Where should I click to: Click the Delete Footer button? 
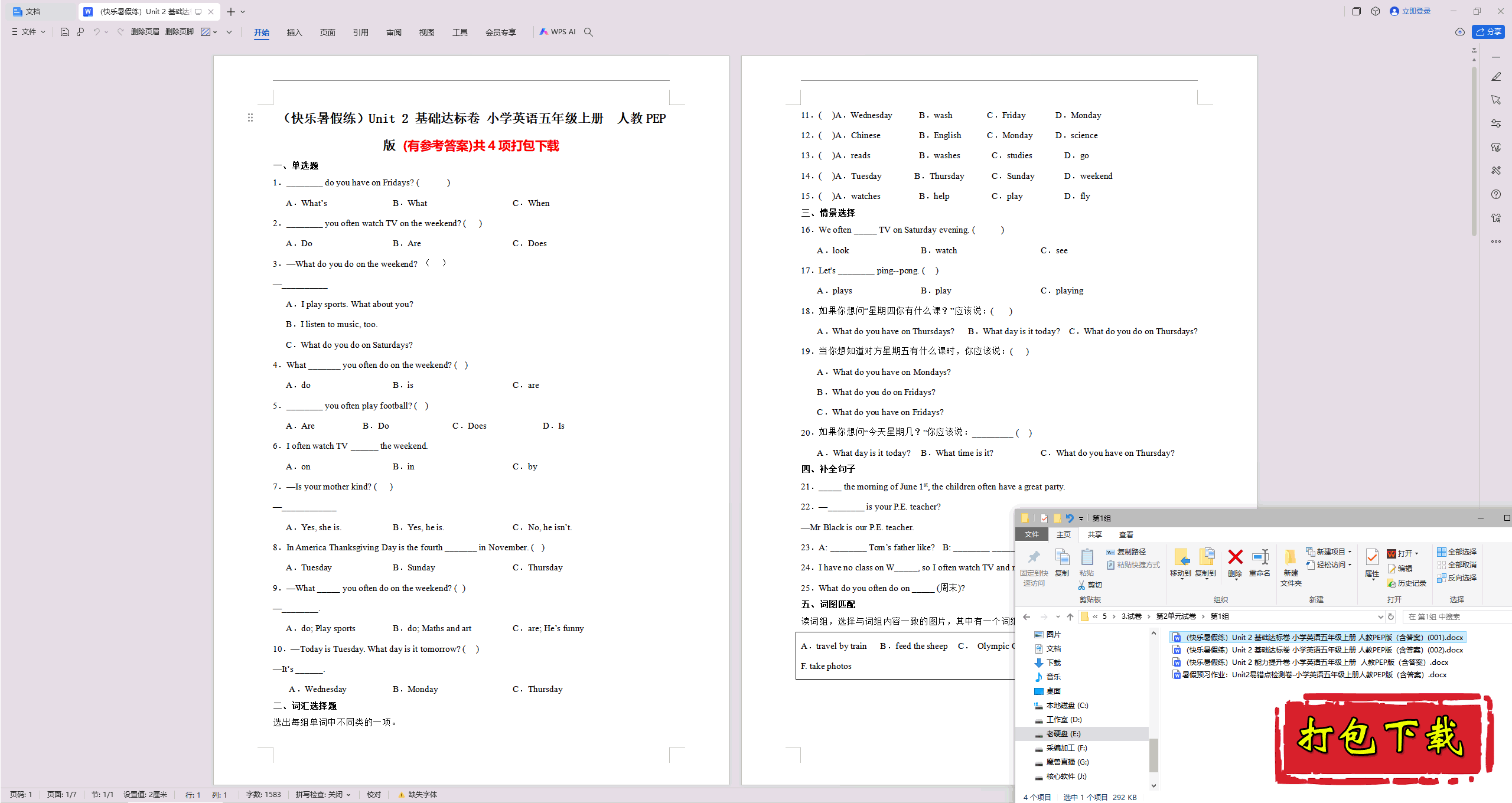179,32
